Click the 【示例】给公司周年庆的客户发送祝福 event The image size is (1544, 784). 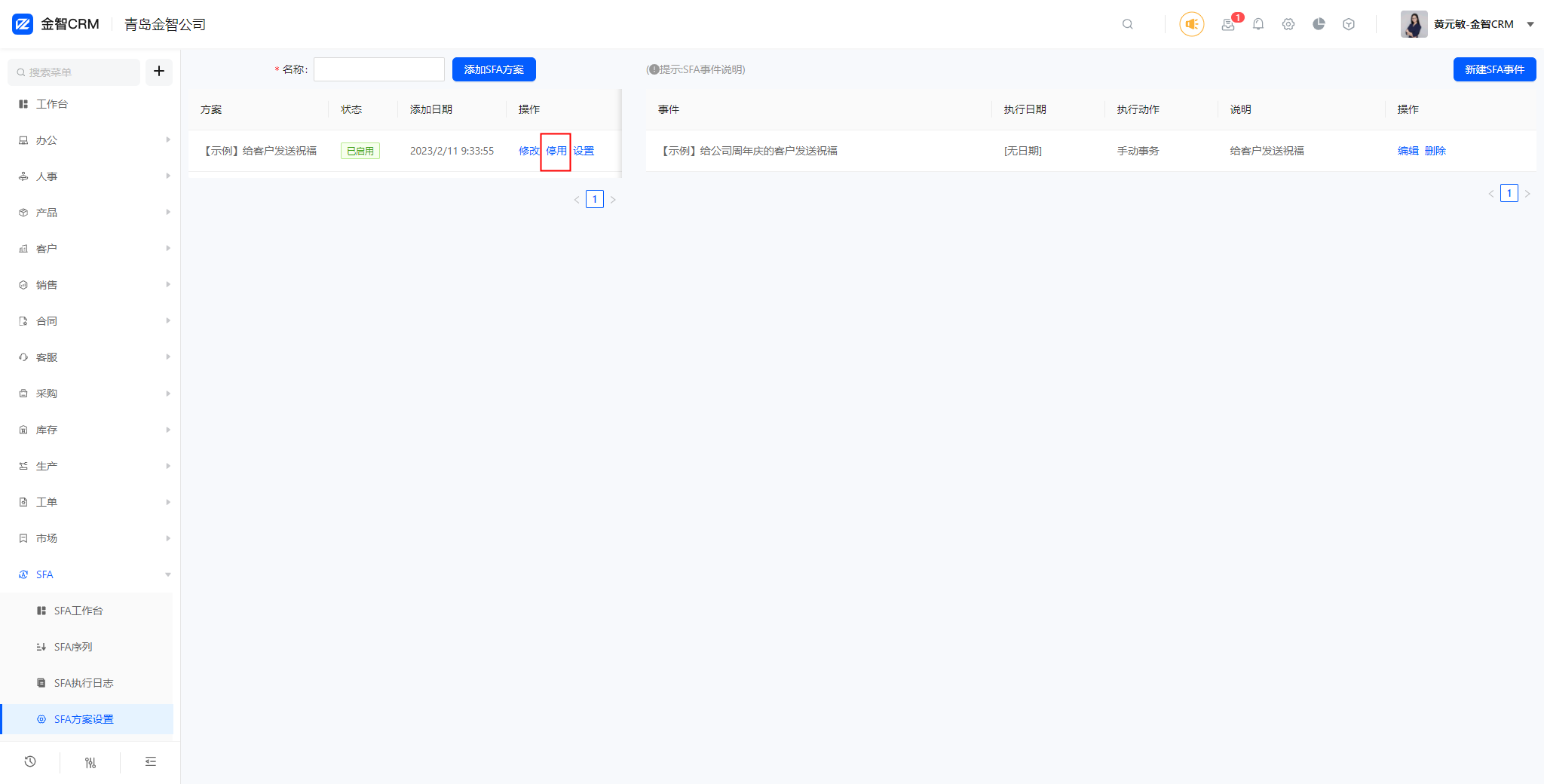point(748,151)
